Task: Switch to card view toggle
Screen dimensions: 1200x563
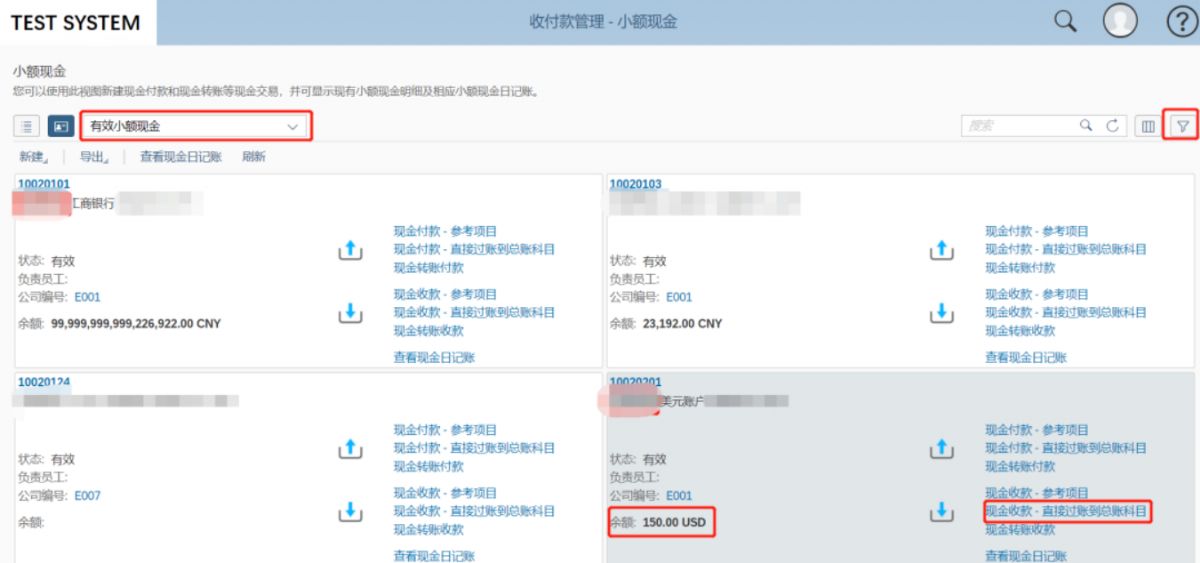Action: tap(61, 126)
